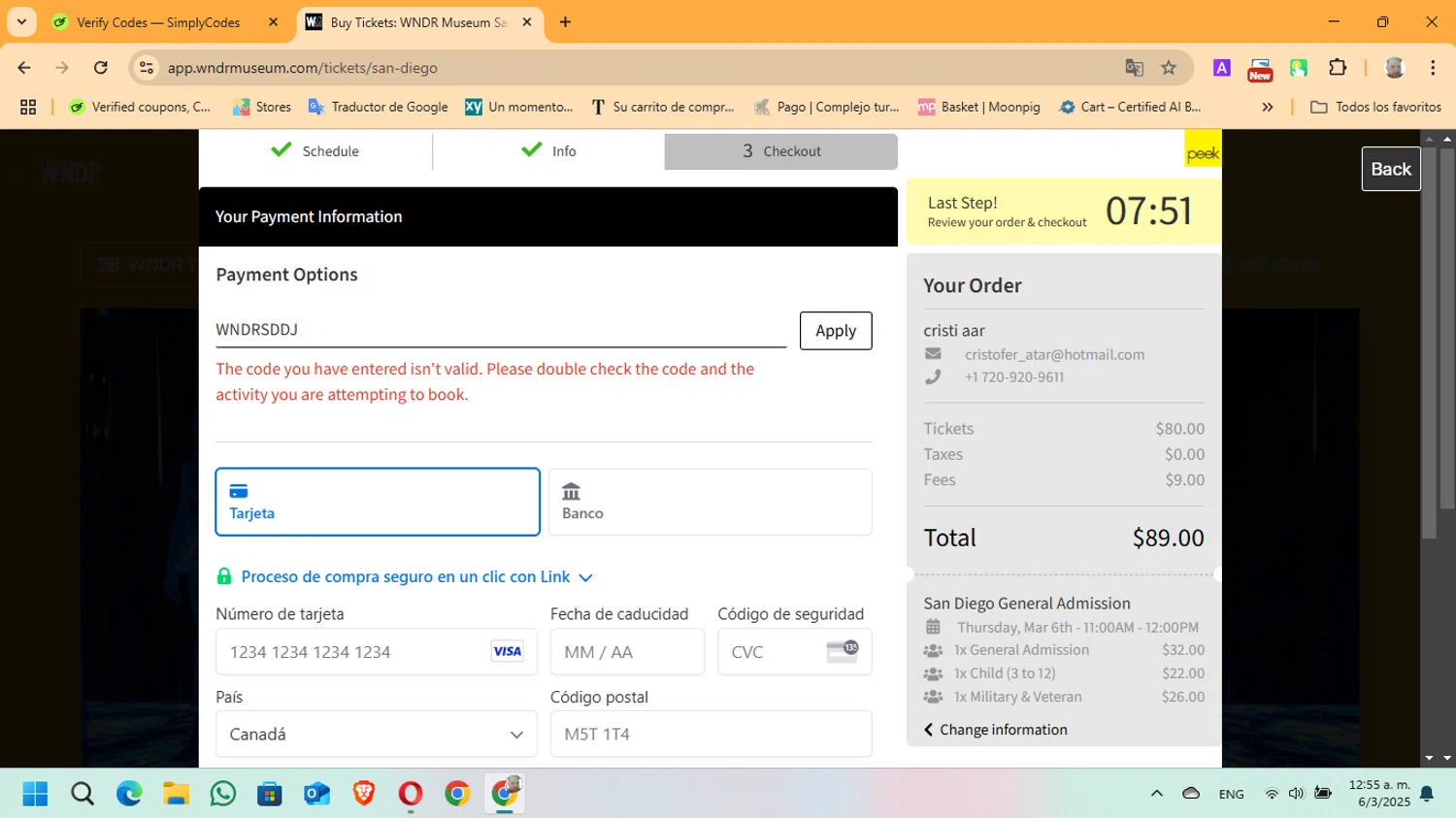Image resolution: width=1456 pixels, height=818 pixels.
Task: Click the Google Translate icon in address bar
Action: (x=1134, y=68)
